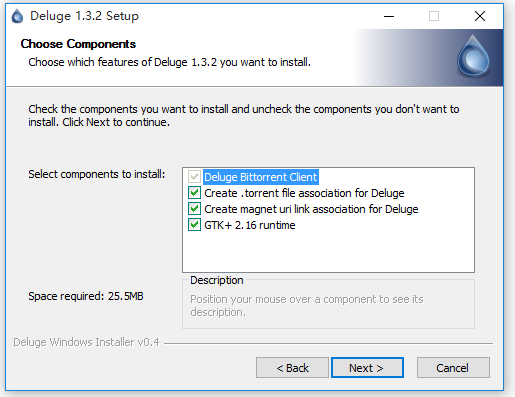Select the Deluge Bittorrent Client list item

point(261,177)
